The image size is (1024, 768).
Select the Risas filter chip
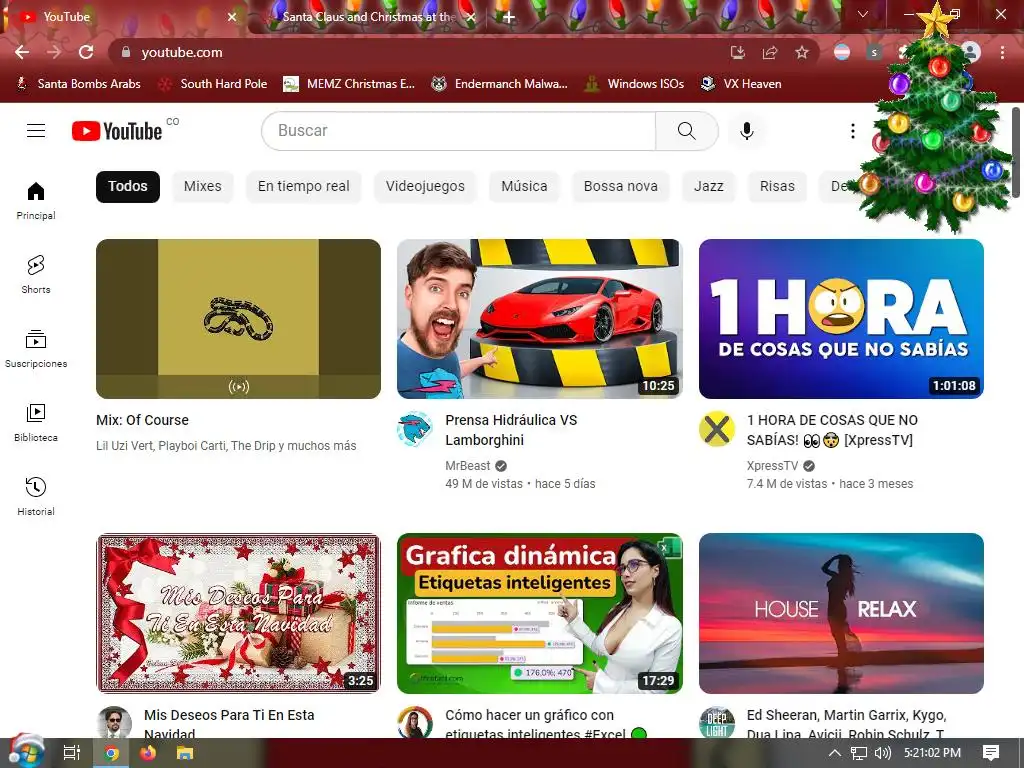click(777, 186)
